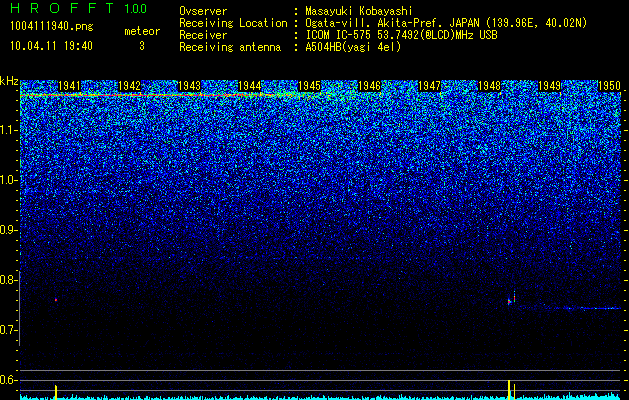Click the 1950 time marker

[x=609, y=86]
